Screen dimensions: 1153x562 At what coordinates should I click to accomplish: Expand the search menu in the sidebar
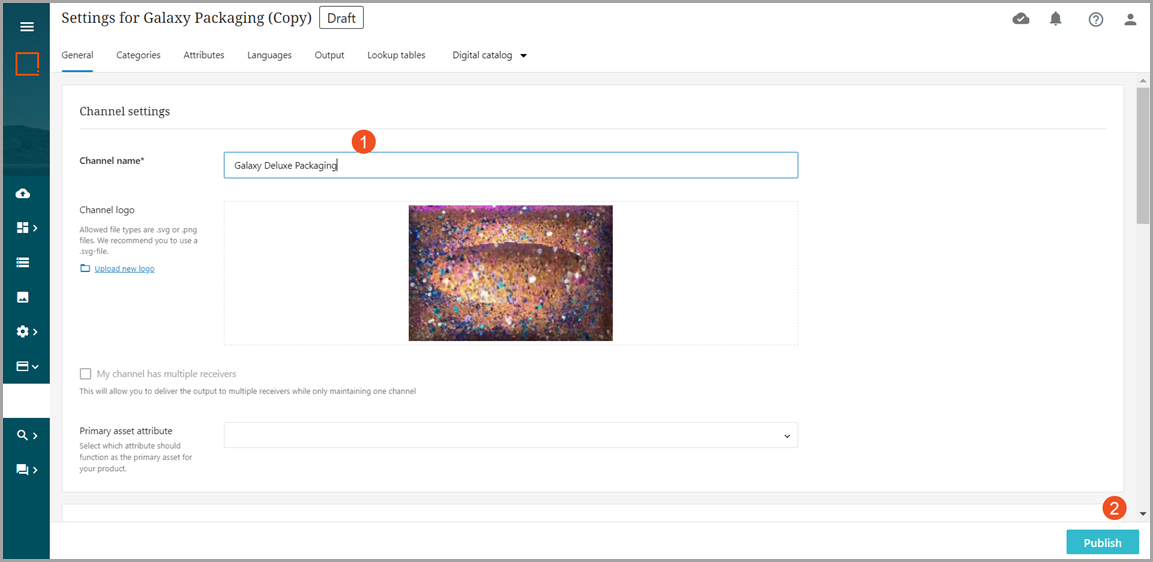pyautogui.click(x=26, y=435)
